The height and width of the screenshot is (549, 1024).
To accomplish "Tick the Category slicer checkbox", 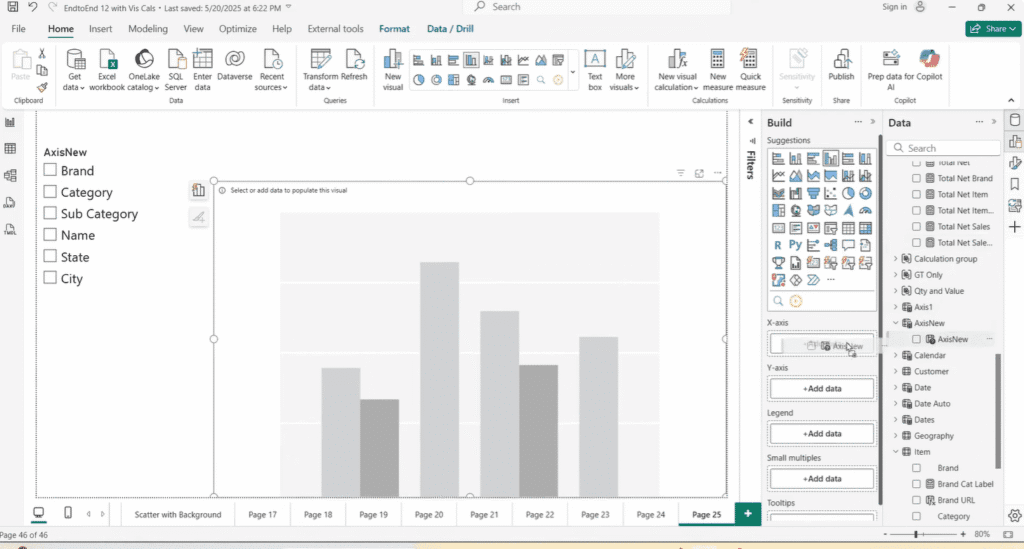I will pos(50,191).
